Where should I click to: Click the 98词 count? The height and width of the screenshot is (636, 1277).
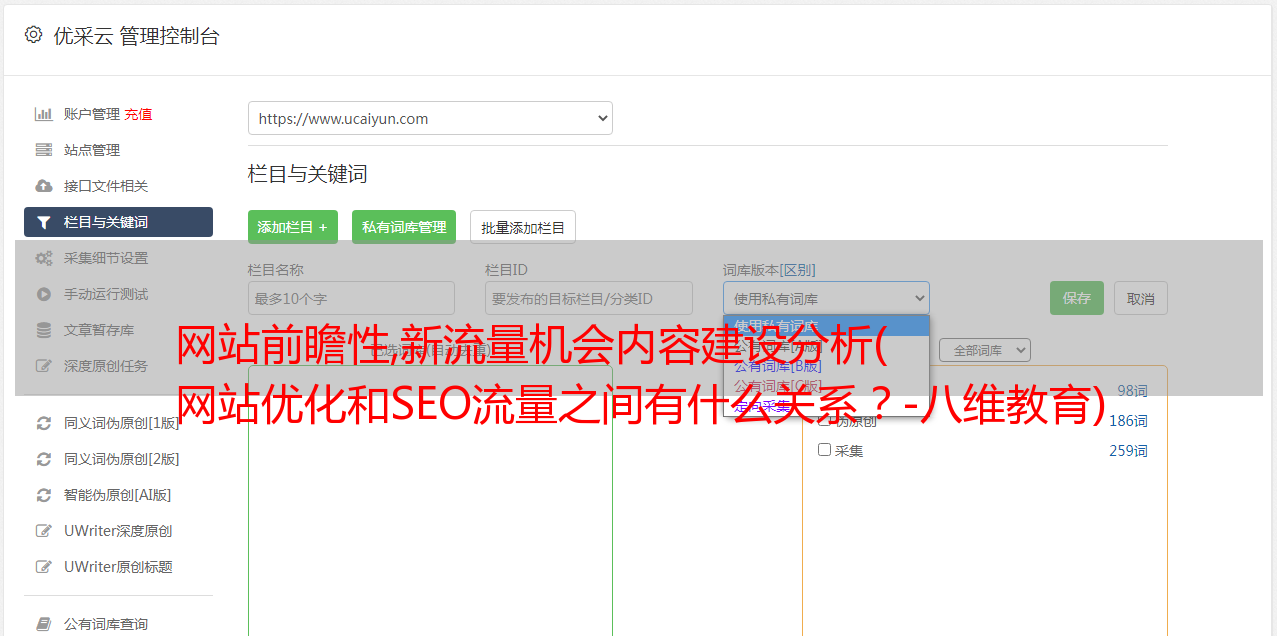click(x=1132, y=391)
